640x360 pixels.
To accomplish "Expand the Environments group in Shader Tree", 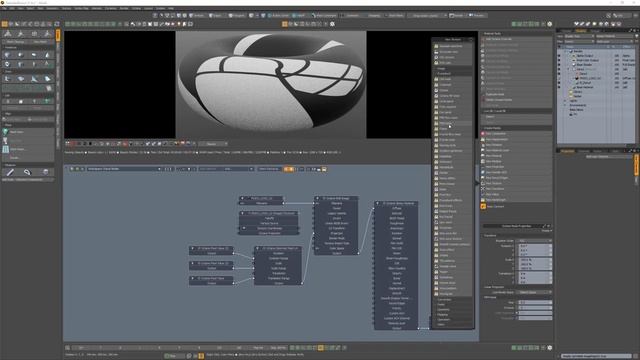I will pos(565,105).
